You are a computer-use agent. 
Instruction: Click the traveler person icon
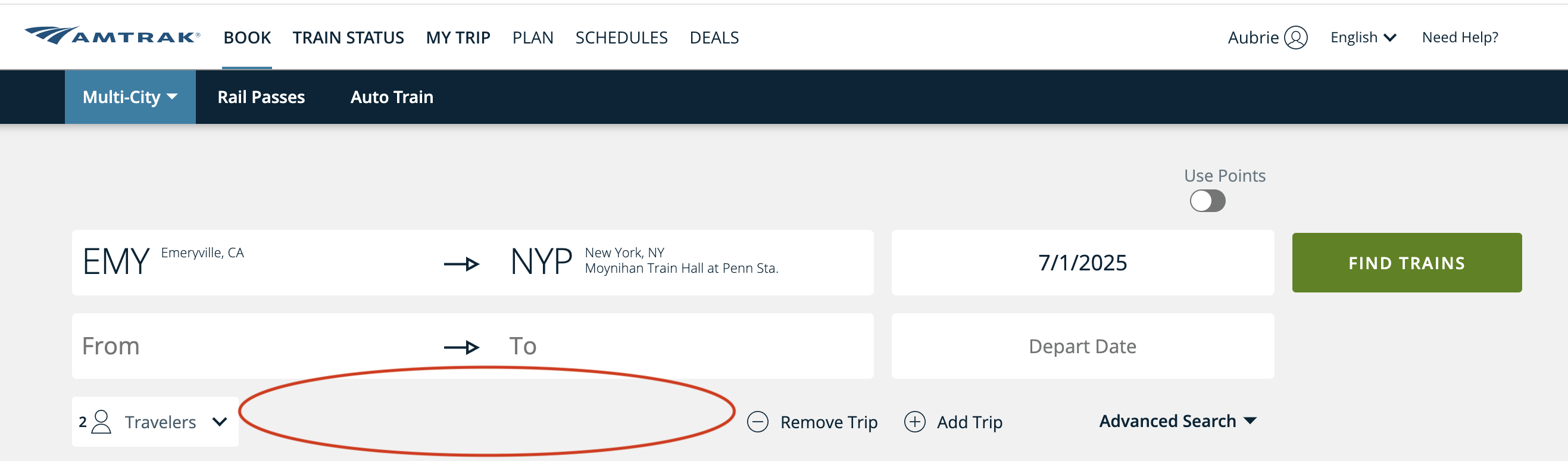[x=101, y=421]
